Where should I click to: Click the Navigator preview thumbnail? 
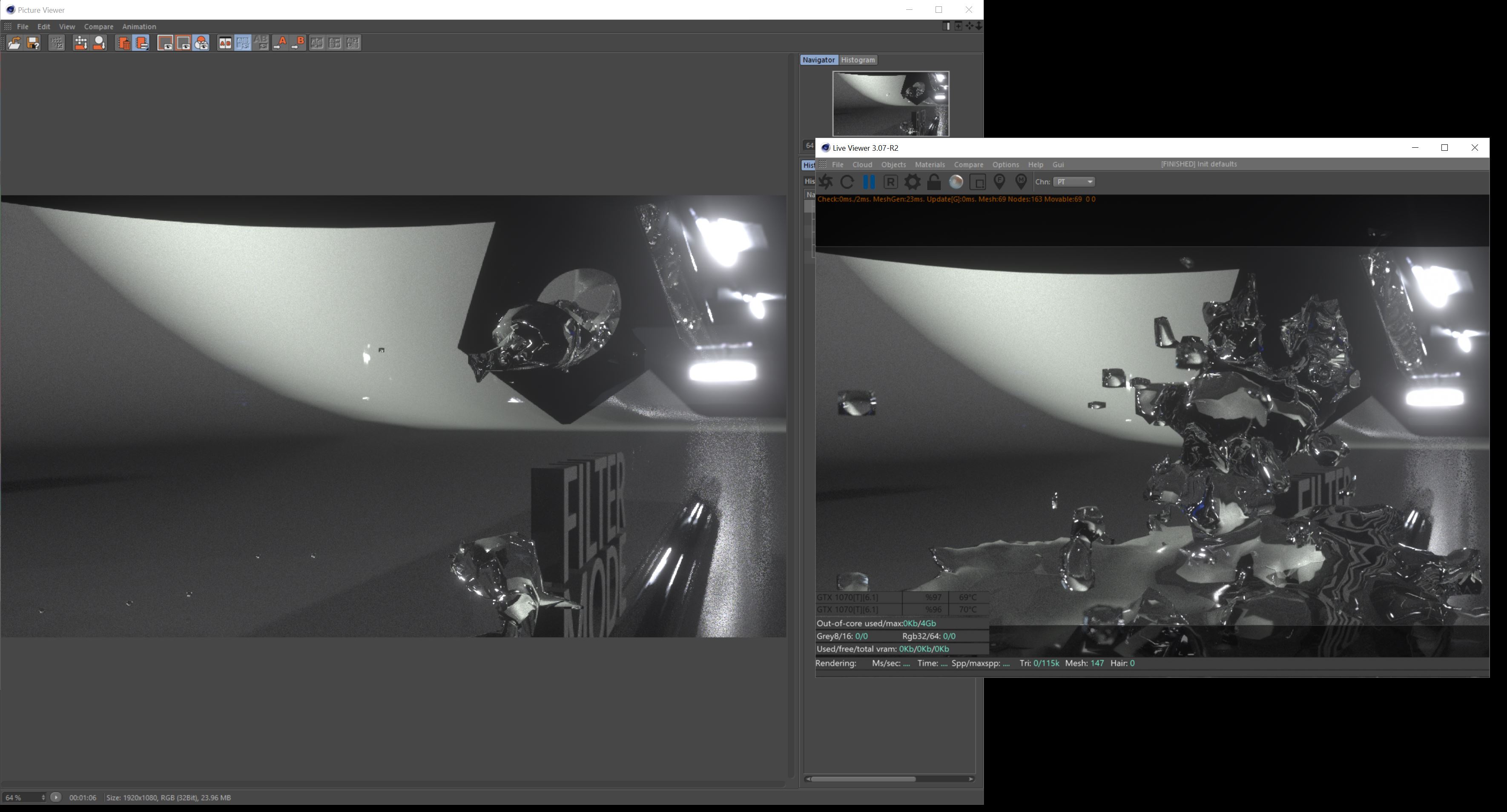coord(890,103)
